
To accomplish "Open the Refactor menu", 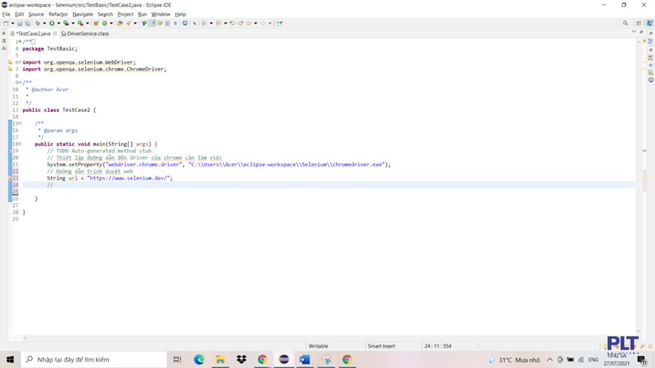I will (x=58, y=14).
